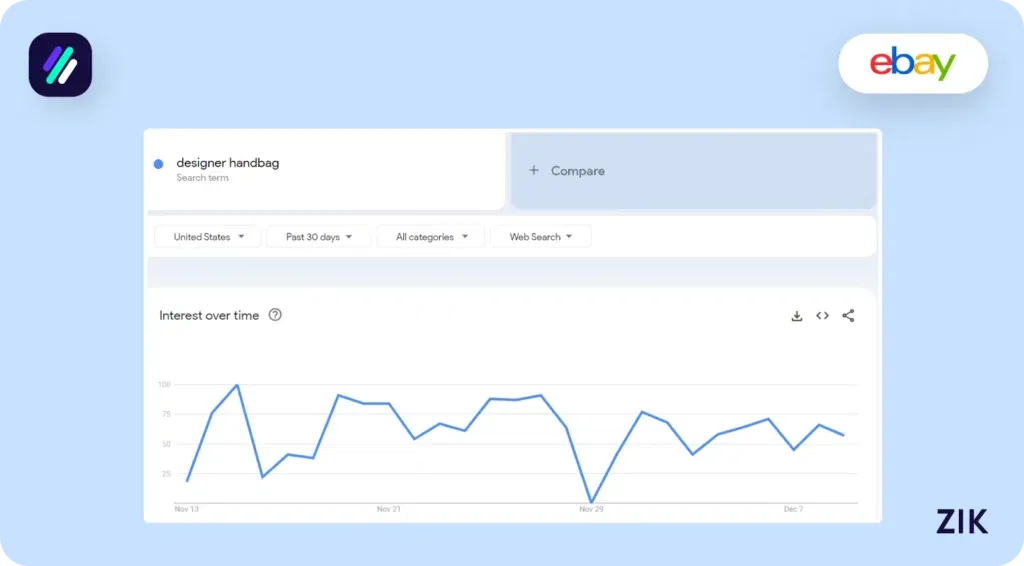Open the Past 30 days time range dropdown

pyautogui.click(x=318, y=237)
